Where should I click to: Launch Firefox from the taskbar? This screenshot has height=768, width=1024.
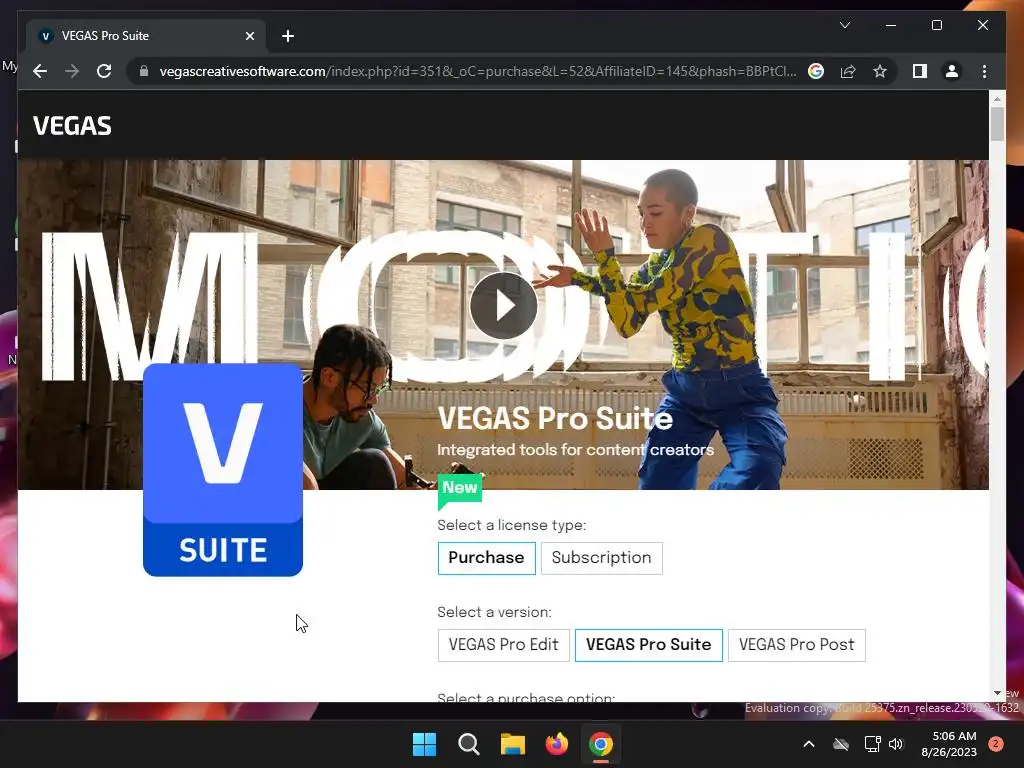[556, 744]
